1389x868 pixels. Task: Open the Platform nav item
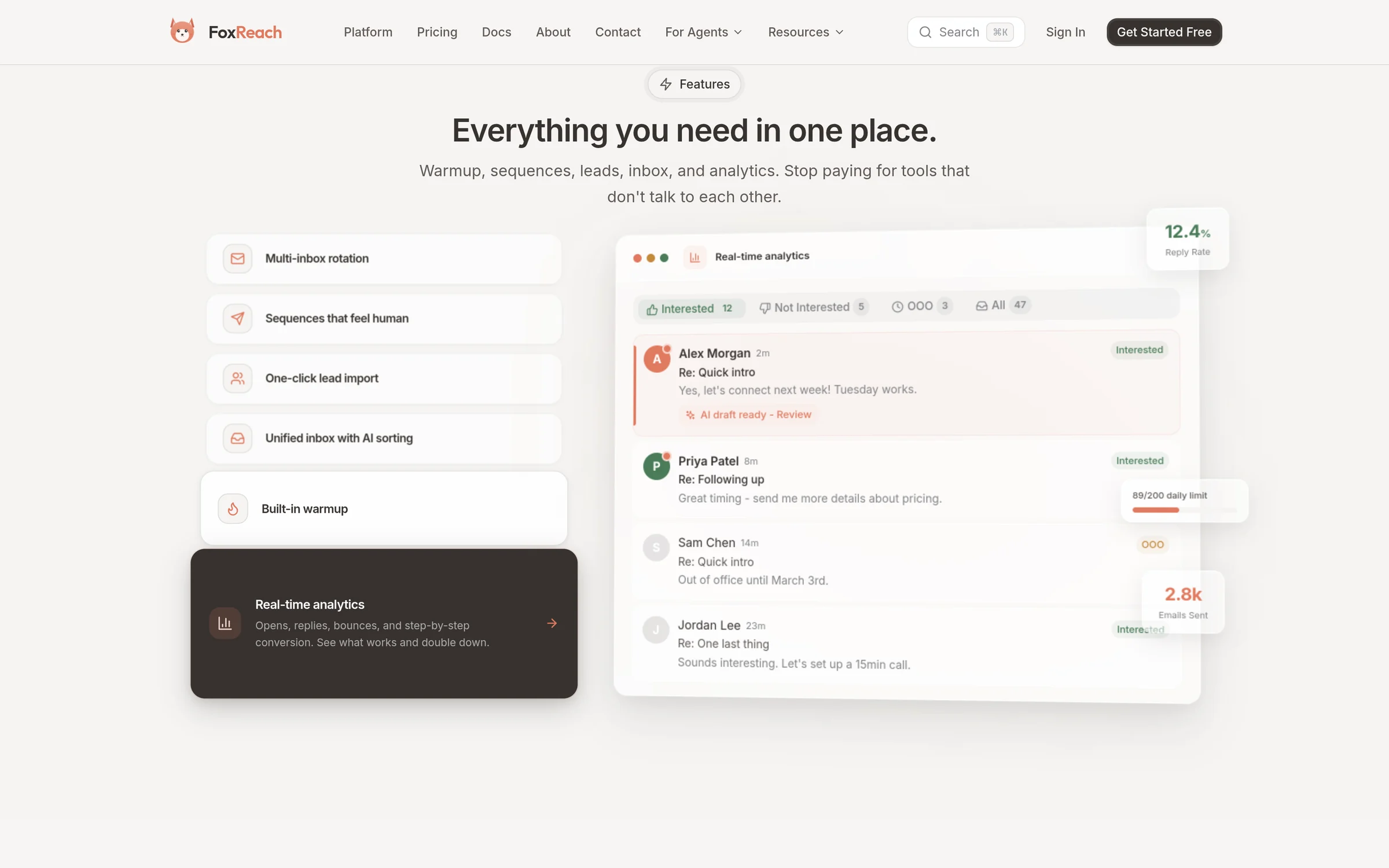tap(368, 32)
